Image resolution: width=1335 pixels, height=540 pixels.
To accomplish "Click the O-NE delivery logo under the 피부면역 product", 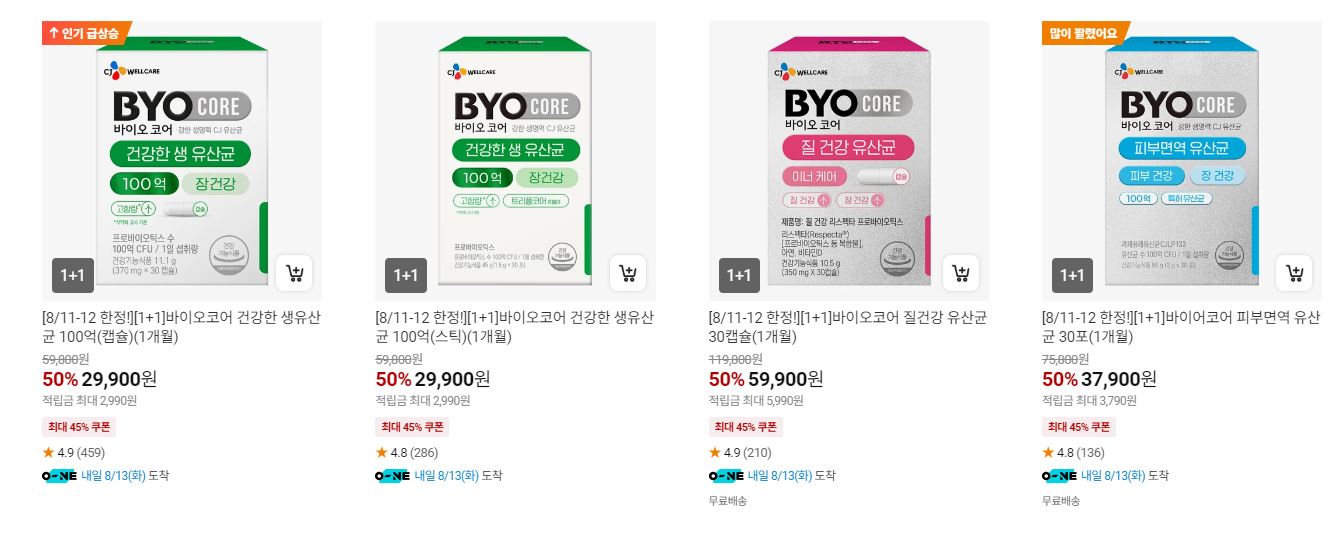I will [x=1059, y=476].
